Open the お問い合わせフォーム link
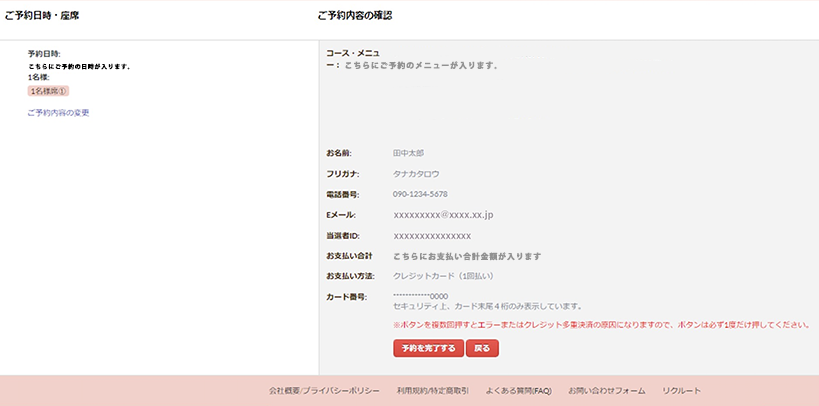This screenshot has width=819, height=406. [x=606, y=390]
